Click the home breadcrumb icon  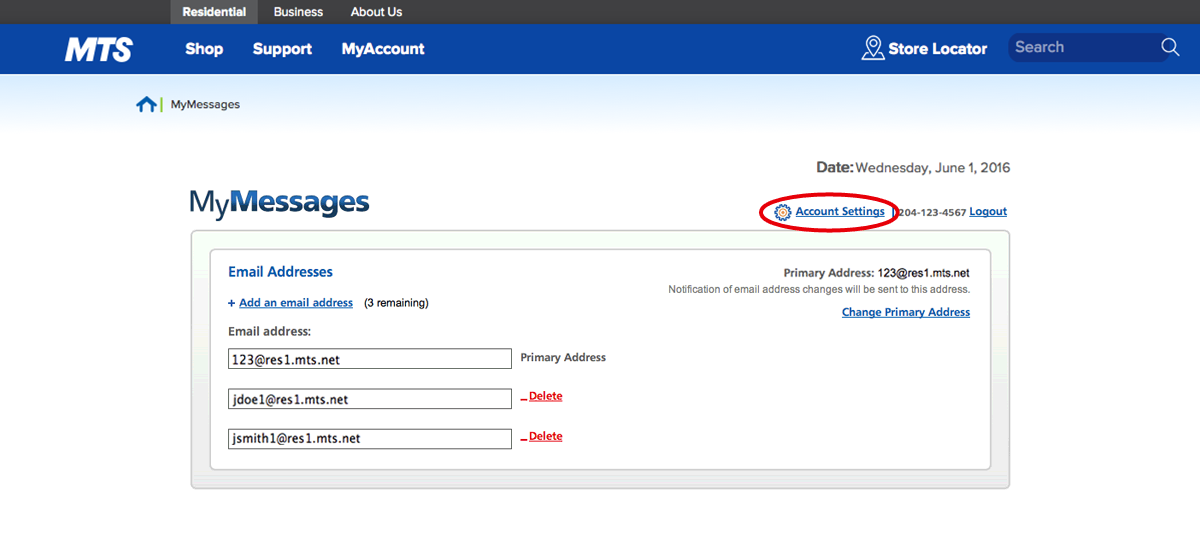[146, 104]
